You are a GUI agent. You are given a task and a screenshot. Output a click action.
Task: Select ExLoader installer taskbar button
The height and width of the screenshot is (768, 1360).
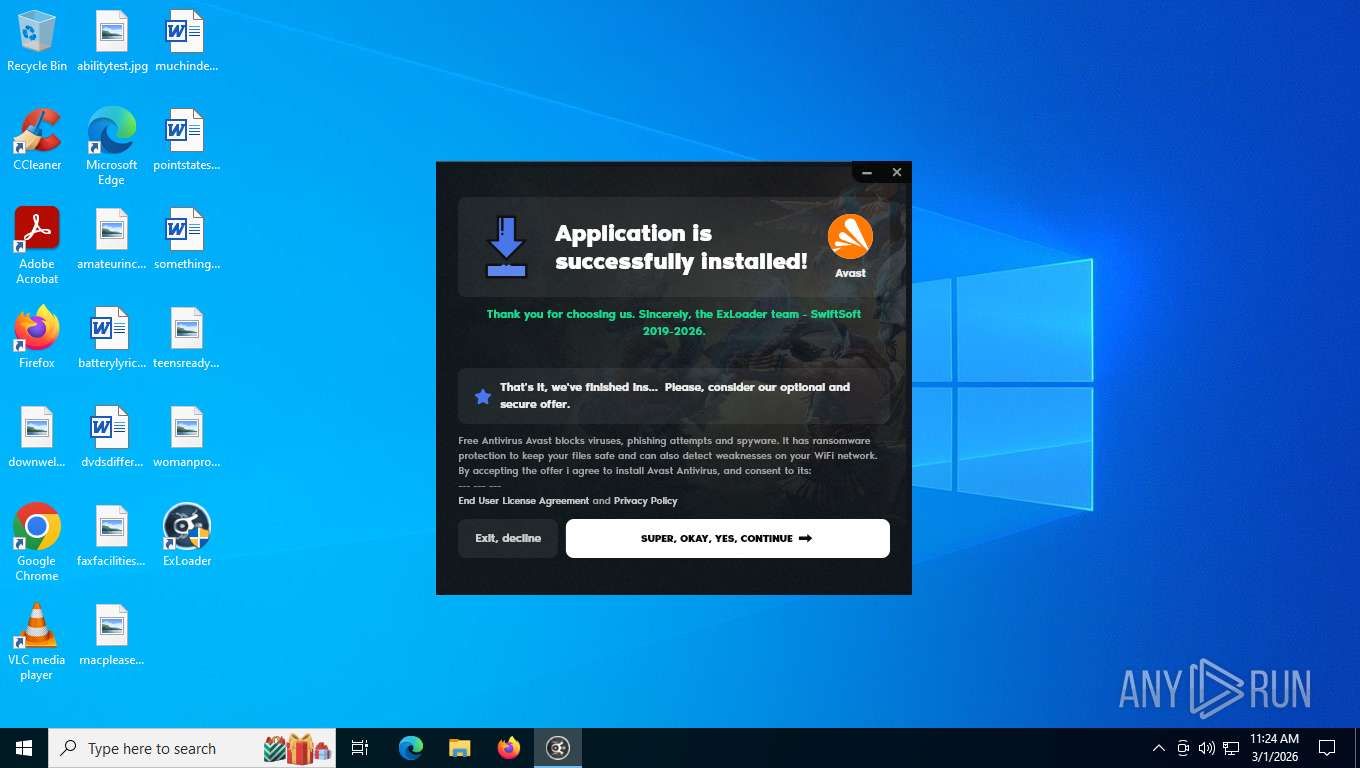558,748
